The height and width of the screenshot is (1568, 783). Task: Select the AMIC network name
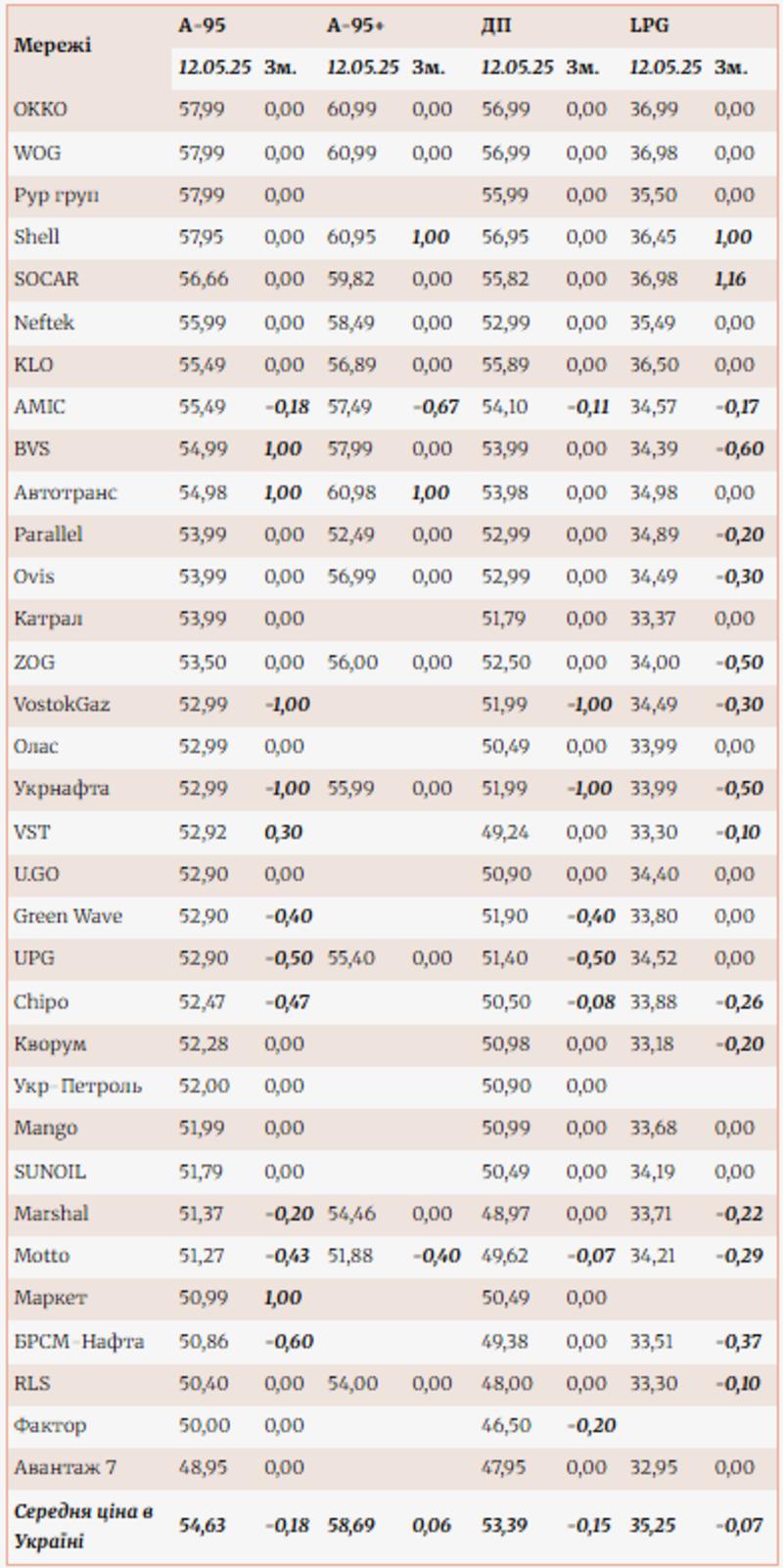[39, 406]
